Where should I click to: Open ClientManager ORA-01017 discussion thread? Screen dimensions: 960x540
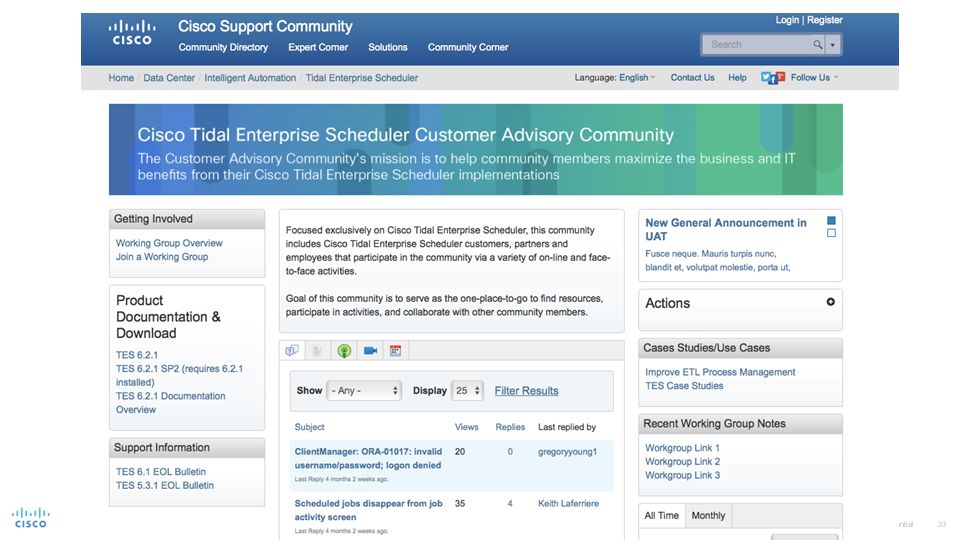[x=368, y=458]
